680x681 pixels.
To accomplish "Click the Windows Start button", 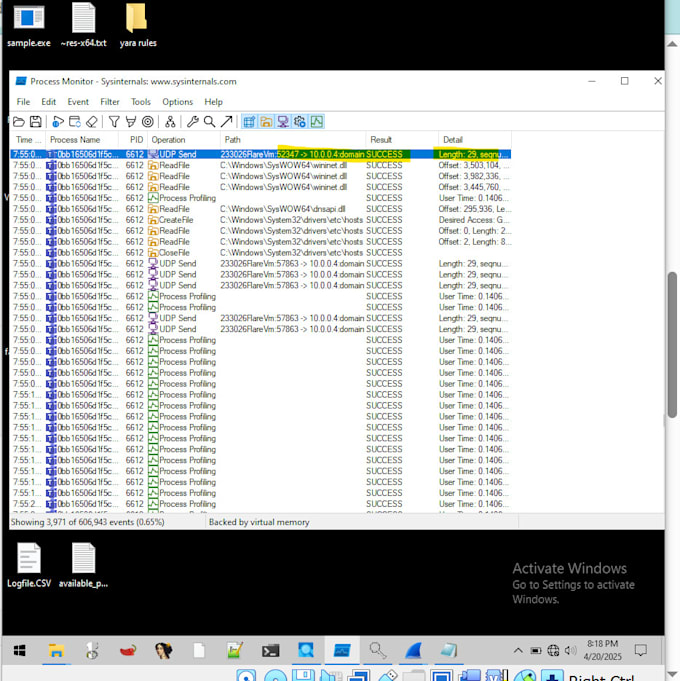I will (20, 650).
